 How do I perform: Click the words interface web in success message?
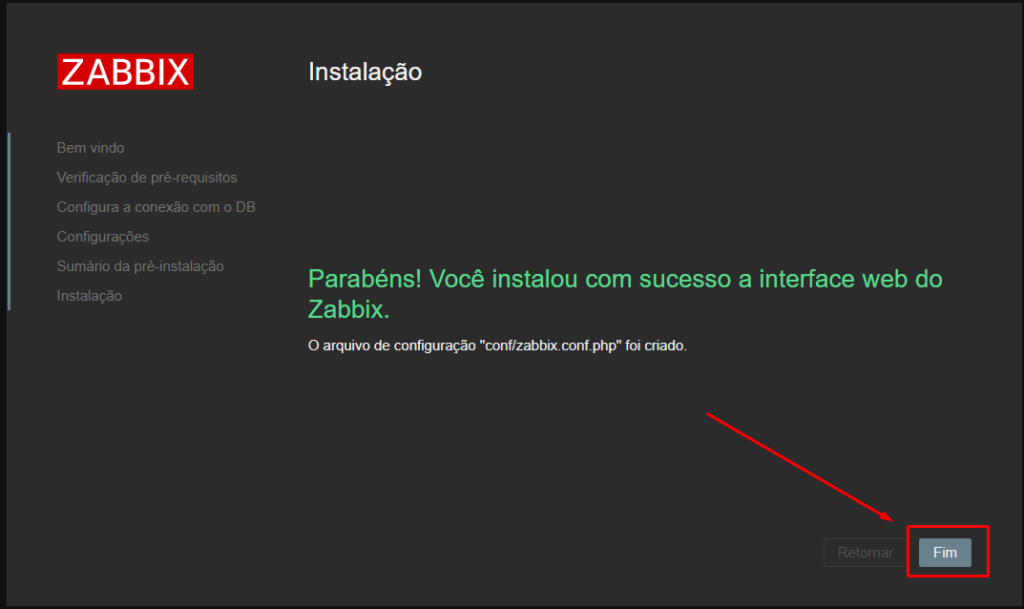point(807,279)
